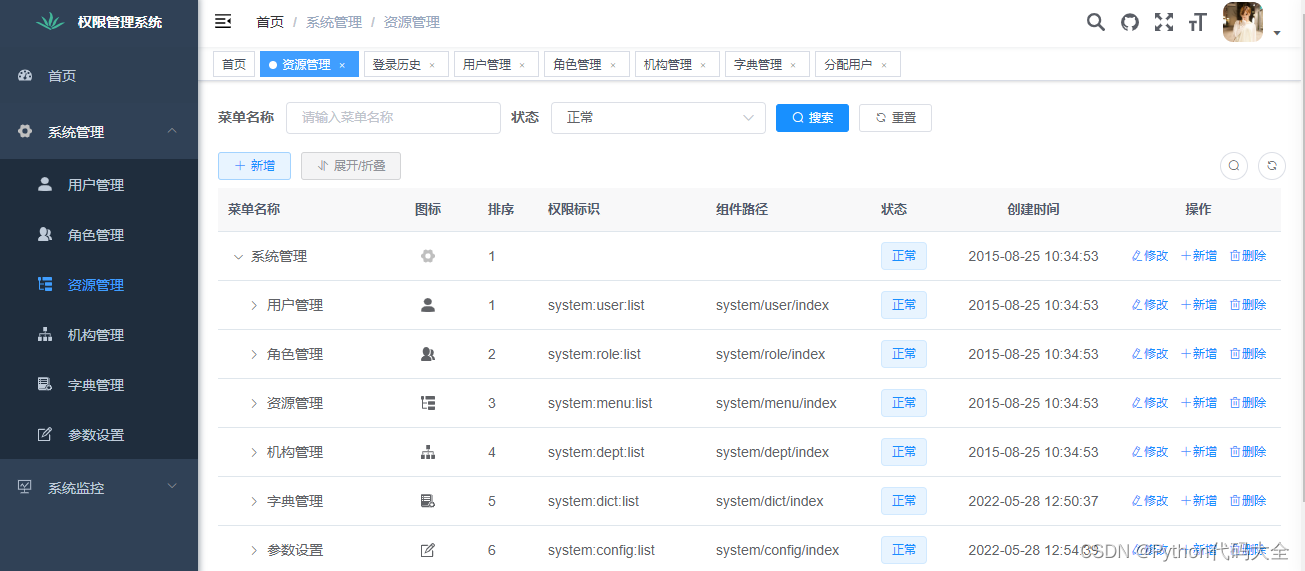The height and width of the screenshot is (571, 1305).
Task: Click the edit icon in 参数设置 row
Action: click(x=428, y=550)
